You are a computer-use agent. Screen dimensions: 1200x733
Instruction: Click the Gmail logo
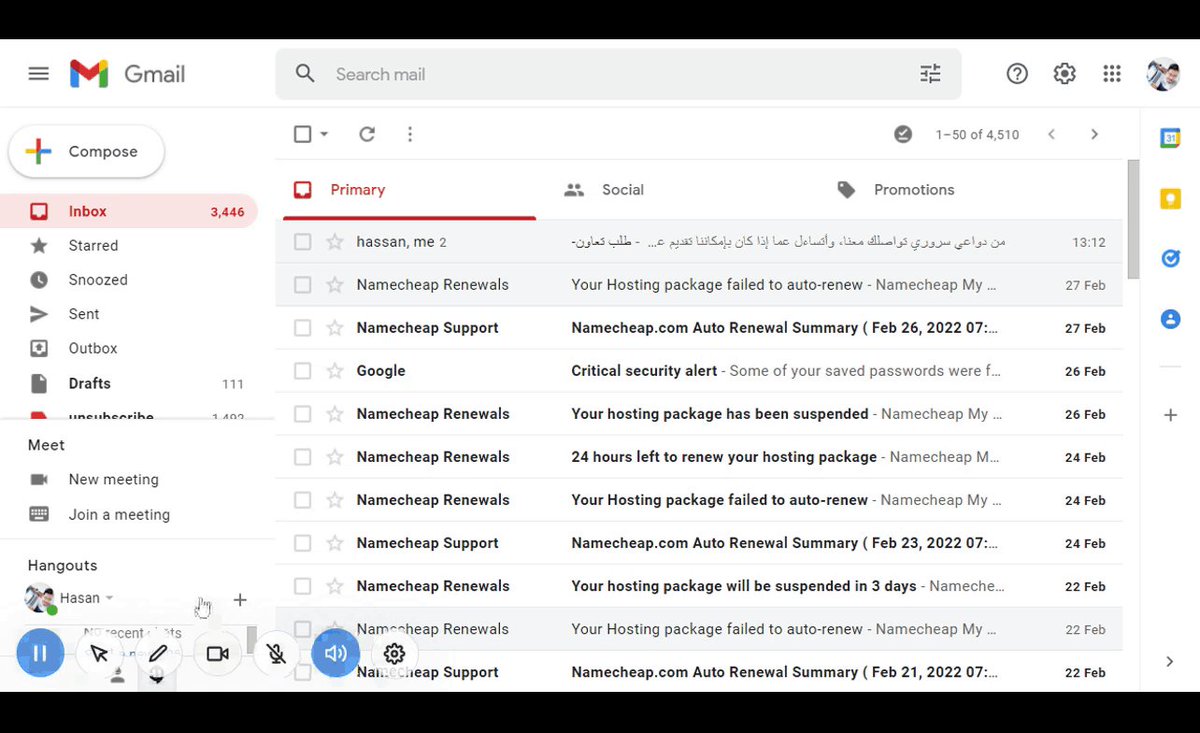point(127,74)
